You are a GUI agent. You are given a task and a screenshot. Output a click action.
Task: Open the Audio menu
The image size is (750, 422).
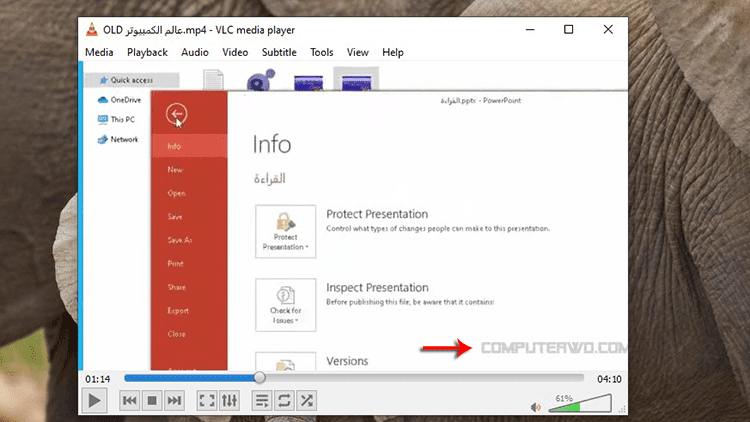(195, 52)
